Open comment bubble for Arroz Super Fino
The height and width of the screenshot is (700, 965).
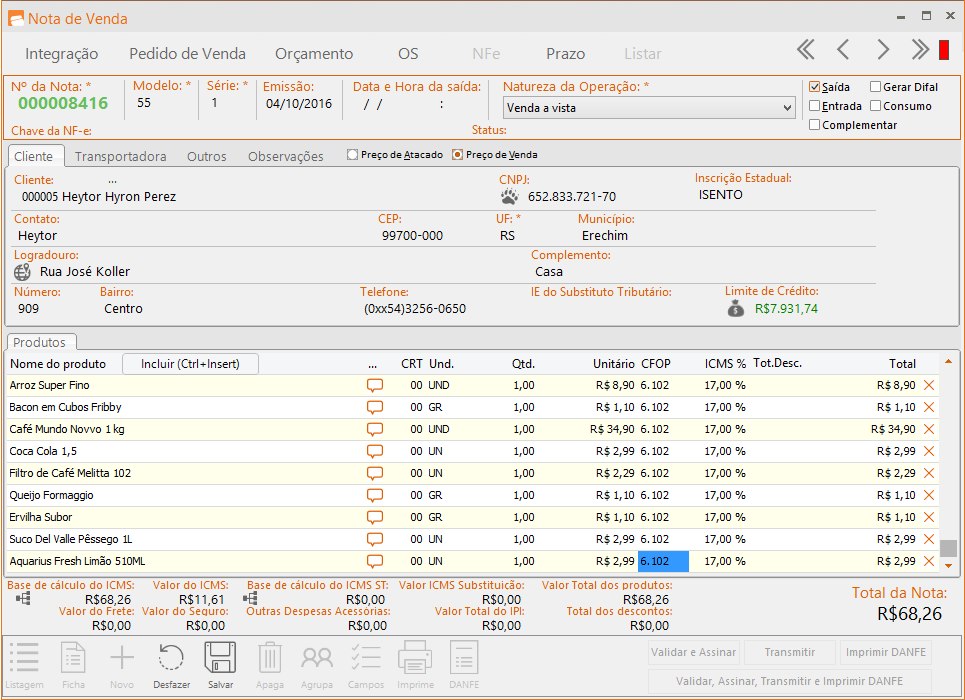pyautogui.click(x=375, y=385)
